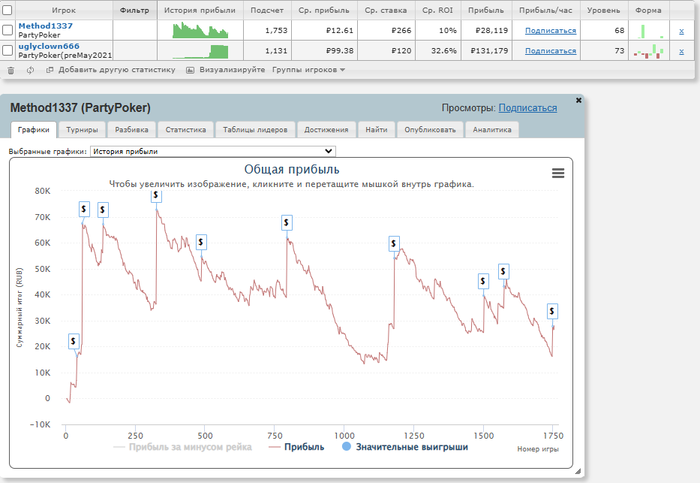Sort by the Уровень column header

[604, 10]
